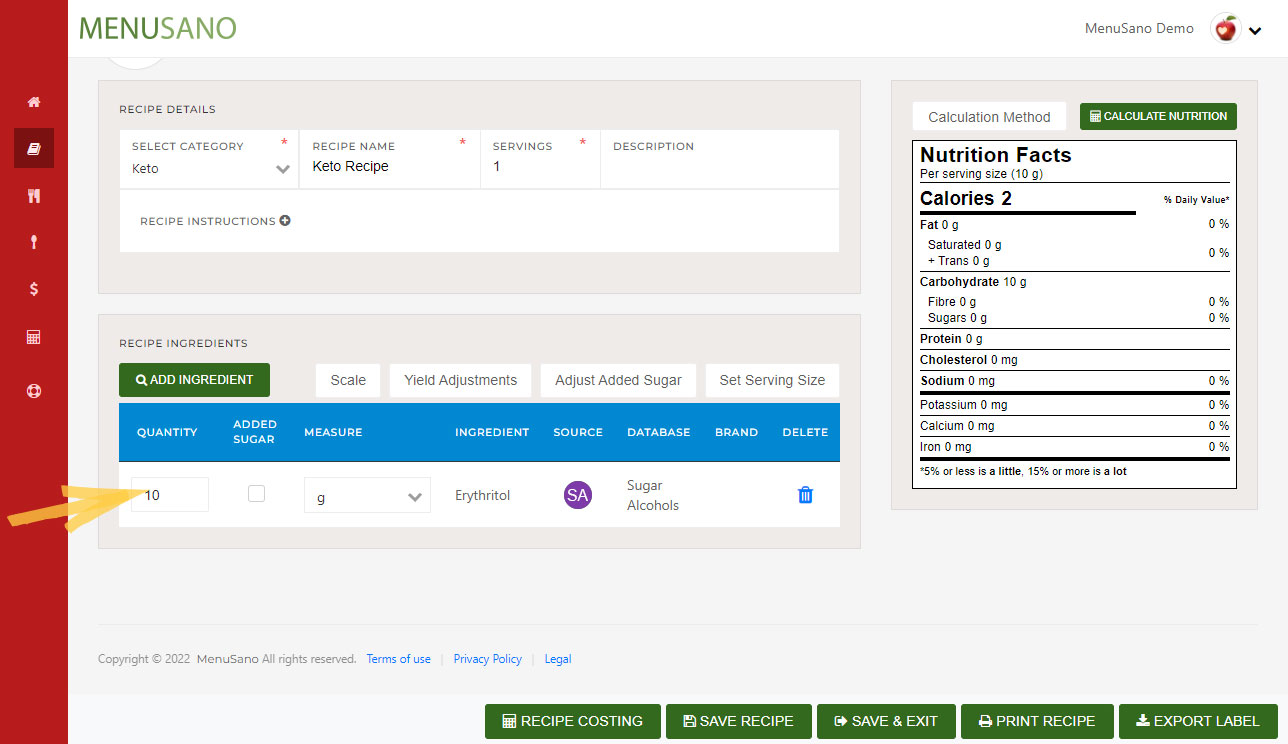The height and width of the screenshot is (744, 1288).
Task: Delete Erythritol with the trash icon
Action: coord(805,495)
